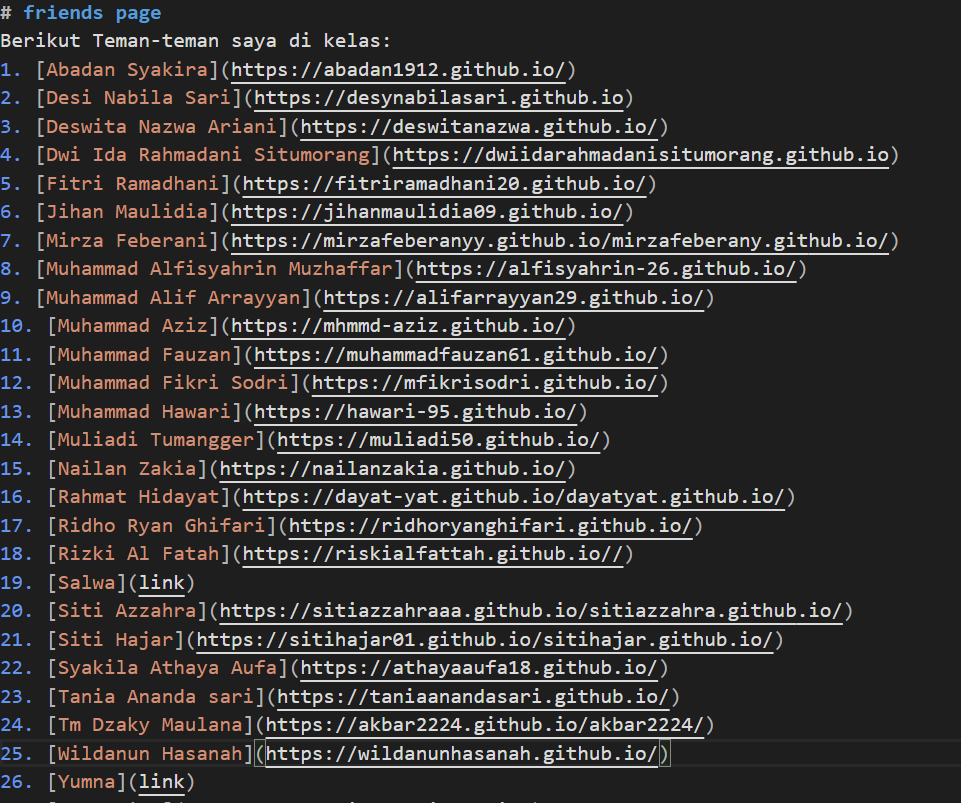Click the name 'Deswita Nazwa Ariani'
961x803 pixels.
pyautogui.click(x=162, y=127)
